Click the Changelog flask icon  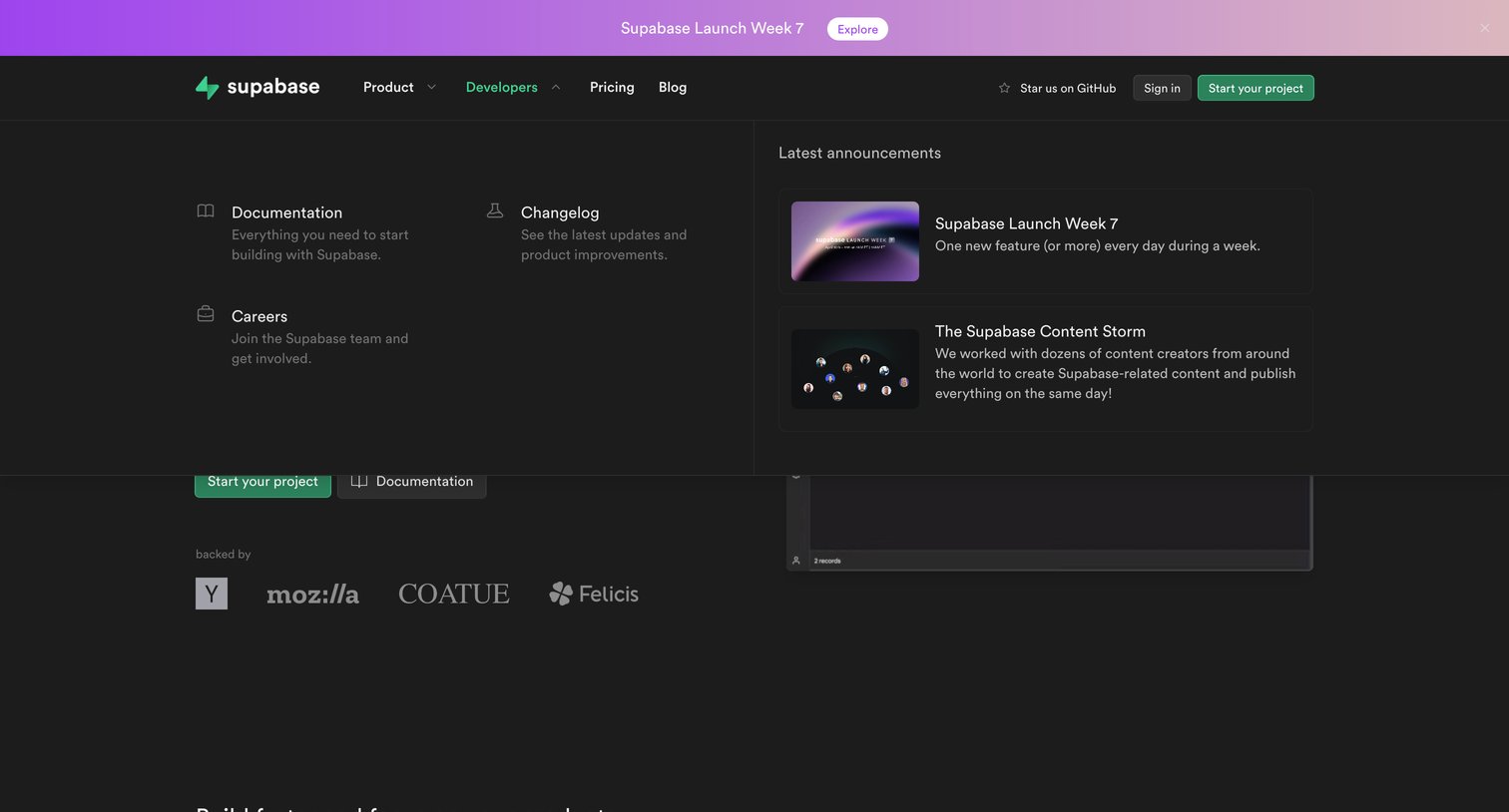pos(495,210)
